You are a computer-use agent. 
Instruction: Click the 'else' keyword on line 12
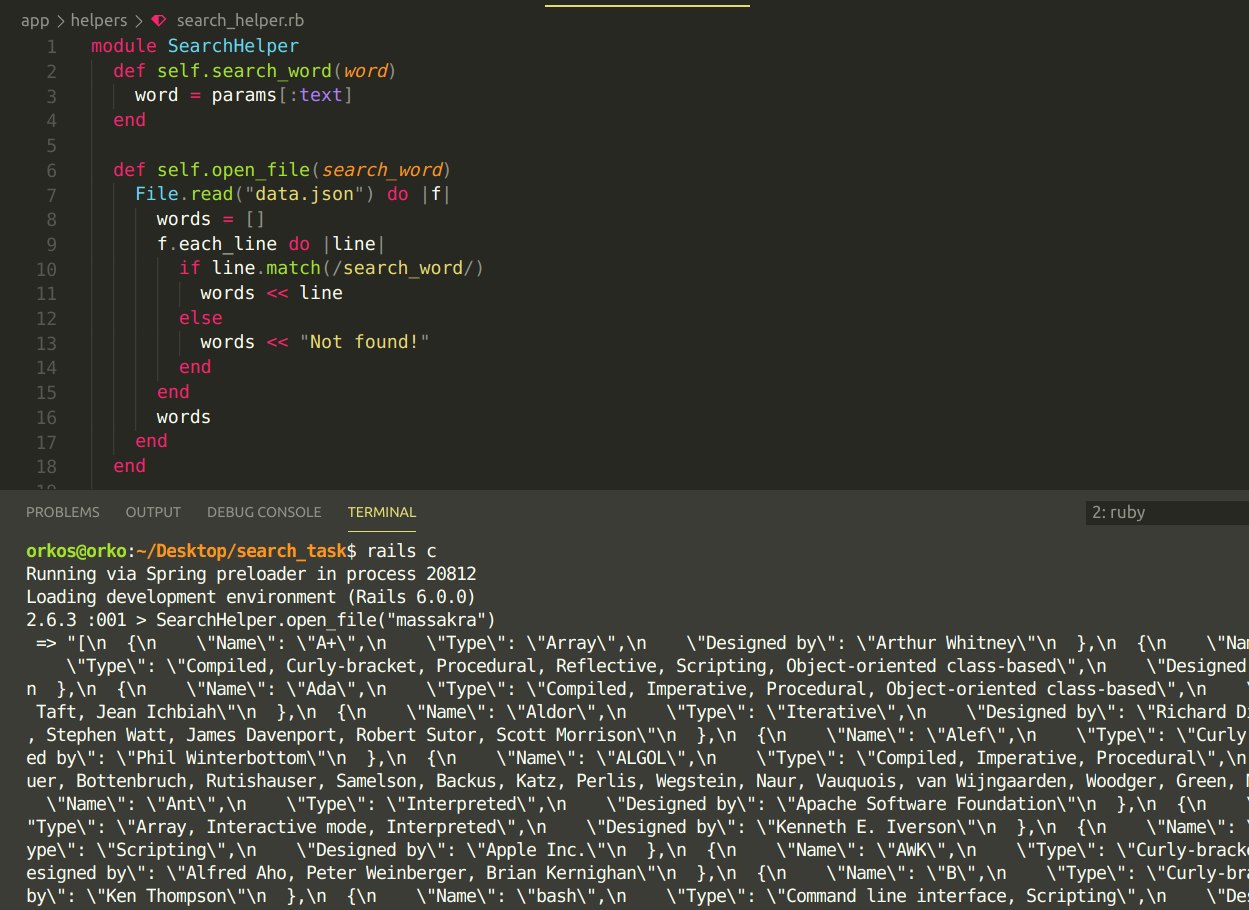click(201, 317)
